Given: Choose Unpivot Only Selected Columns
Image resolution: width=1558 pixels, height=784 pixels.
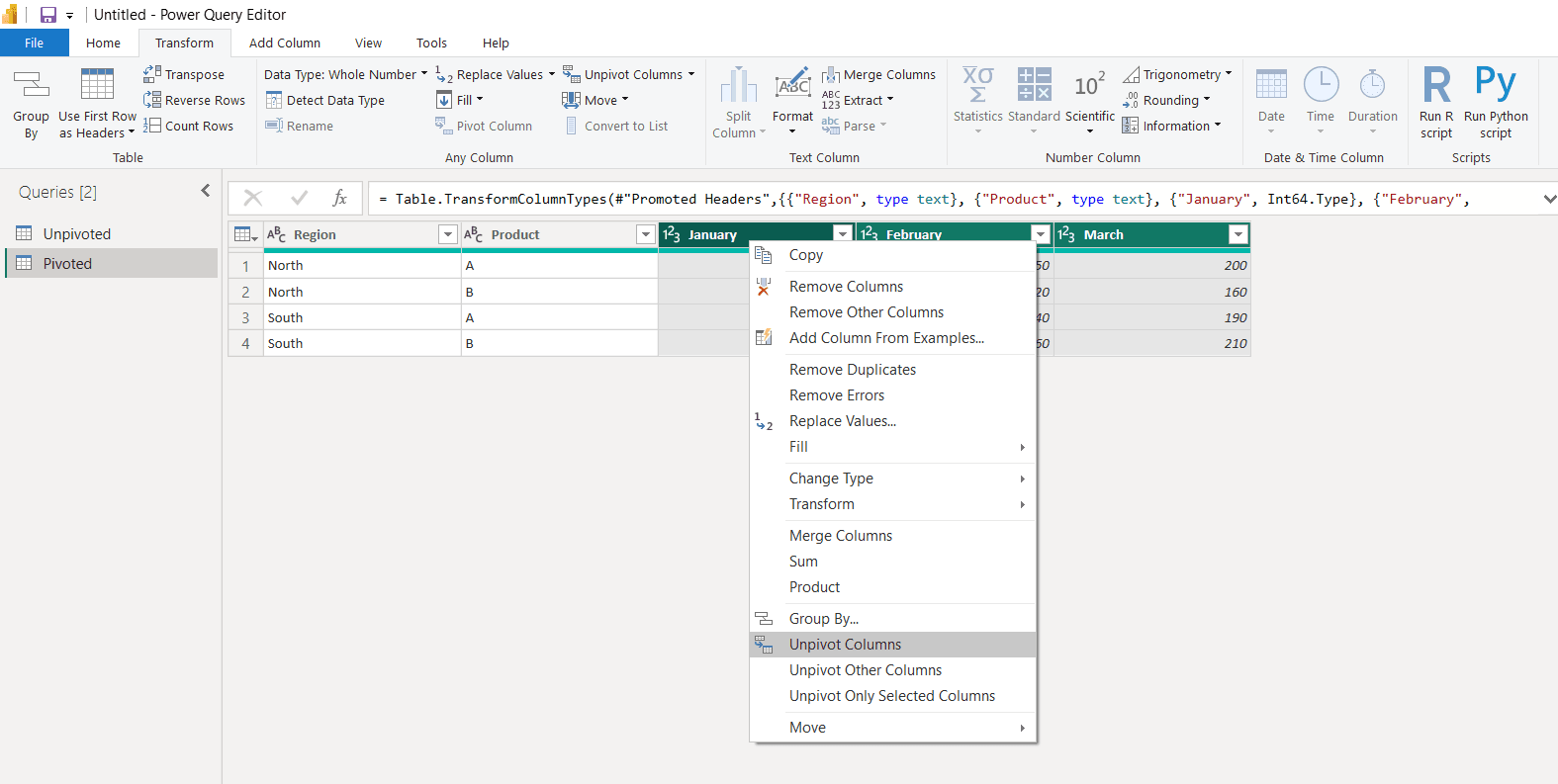Looking at the screenshot, I should coord(892,696).
